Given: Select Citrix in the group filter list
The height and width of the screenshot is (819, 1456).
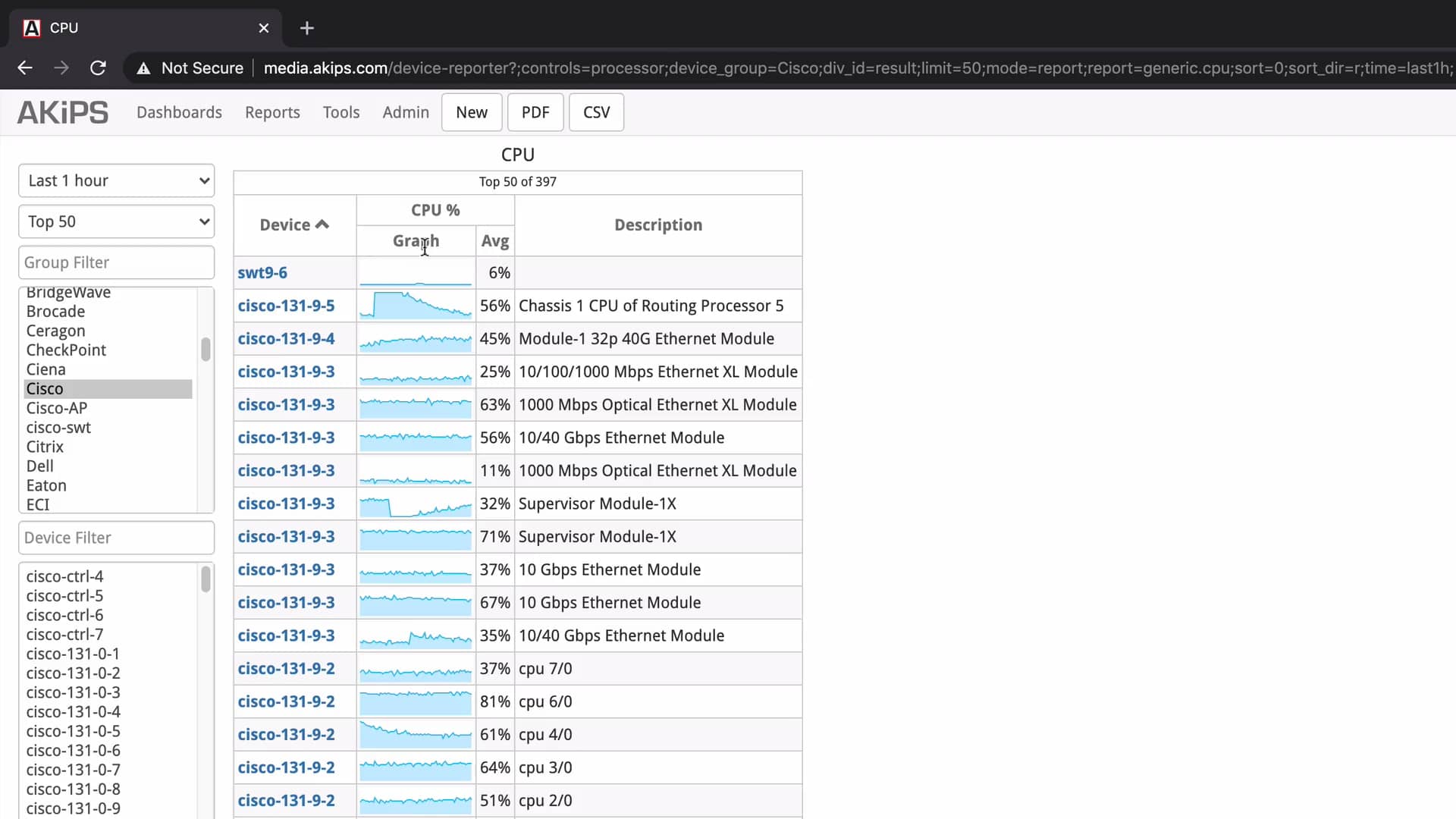Looking at the screenshot, I should coord(45,447).
